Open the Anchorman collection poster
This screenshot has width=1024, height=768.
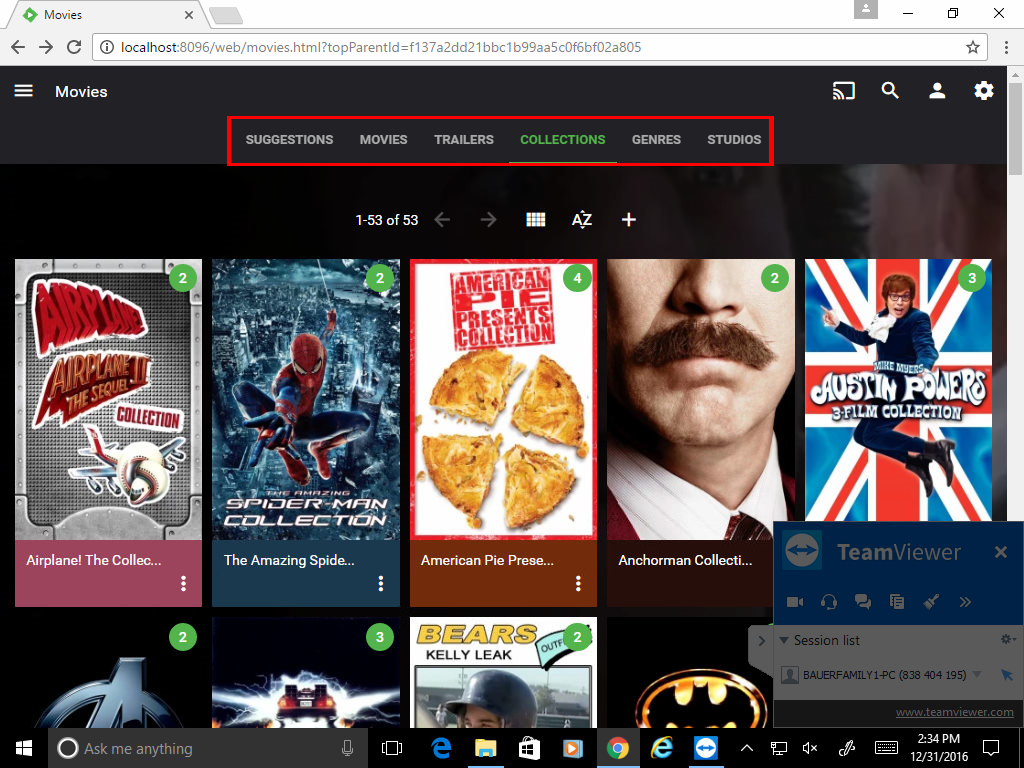click(701, 399)
